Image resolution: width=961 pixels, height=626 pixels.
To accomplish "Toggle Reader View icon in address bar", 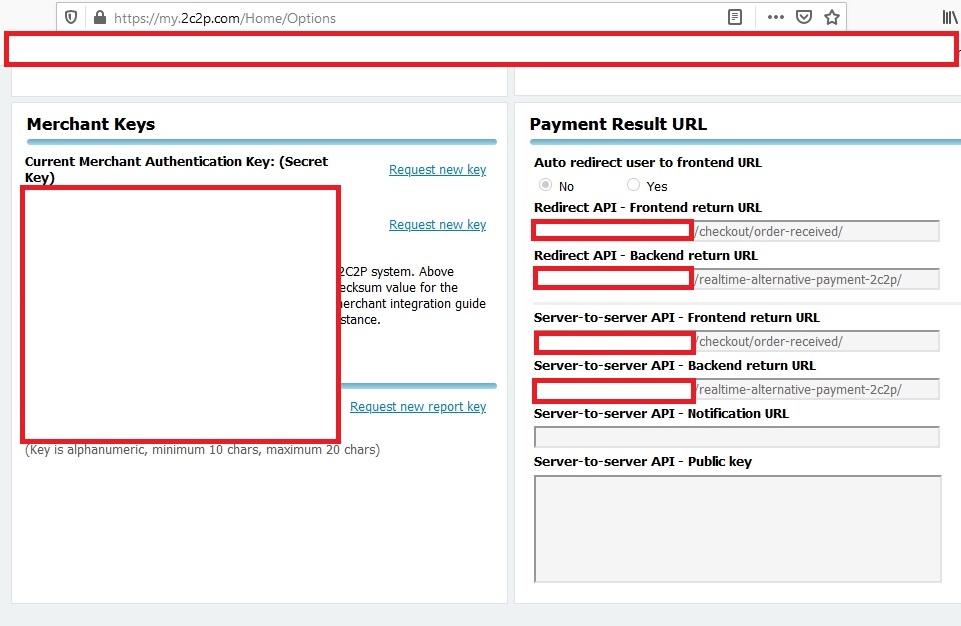I will [x=735, y=17].
